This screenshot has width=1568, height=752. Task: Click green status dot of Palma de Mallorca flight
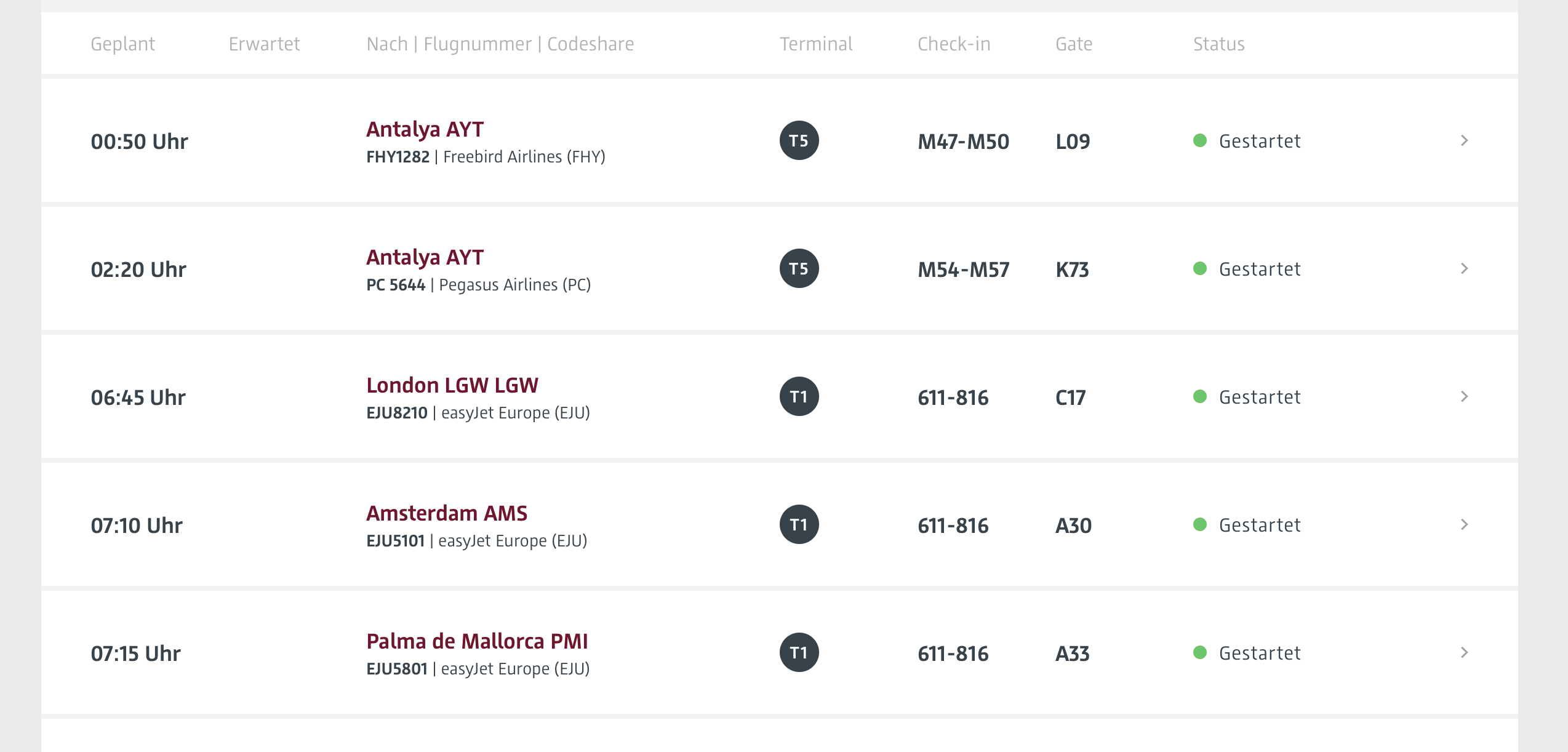(1199, 652)
